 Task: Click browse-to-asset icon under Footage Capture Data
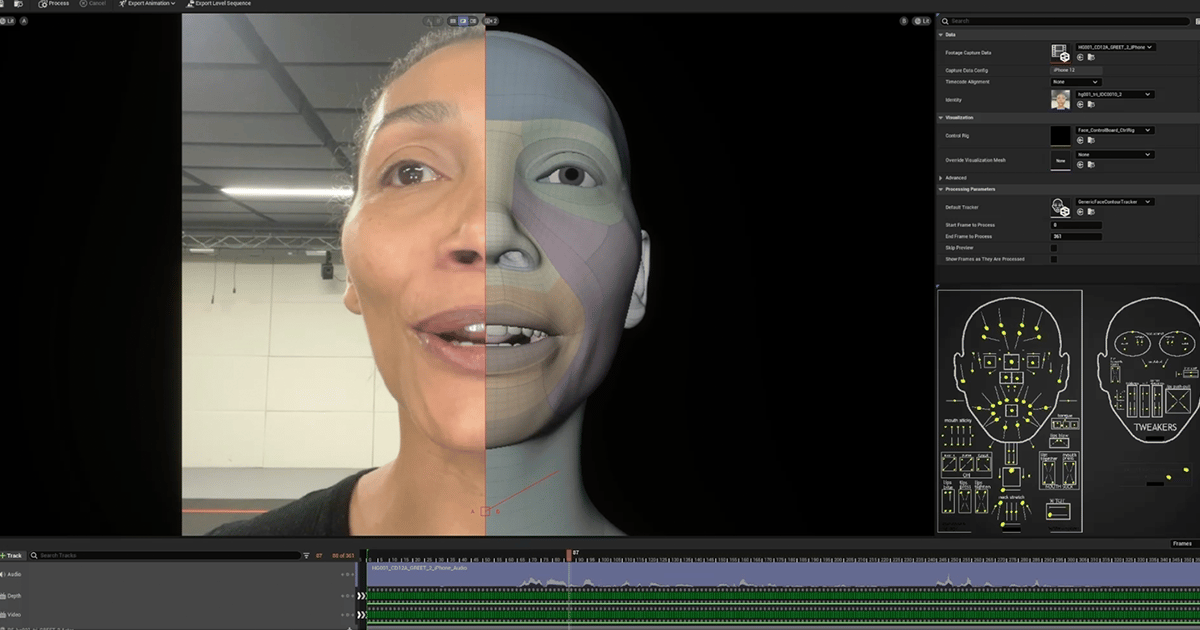pos(1091,58)
